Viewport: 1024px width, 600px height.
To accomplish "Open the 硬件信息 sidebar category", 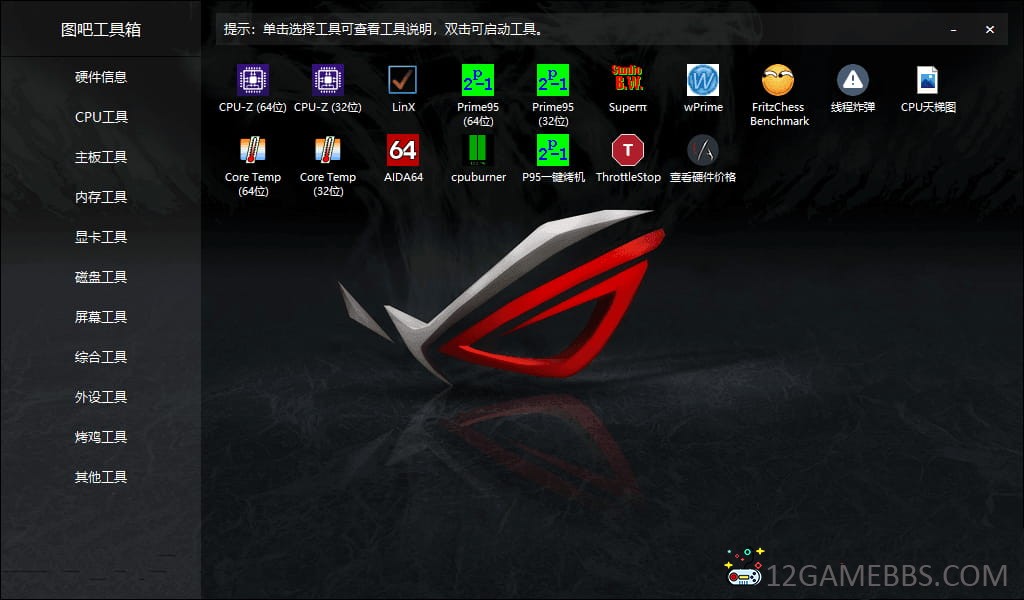I will point(101,77).
